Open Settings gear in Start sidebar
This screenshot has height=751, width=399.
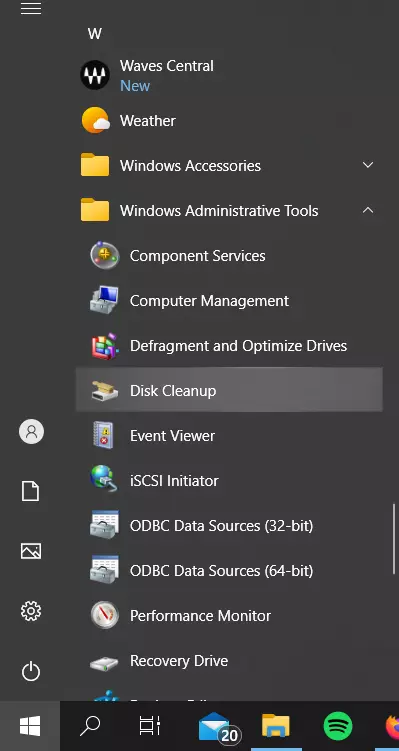click(31, 611)
